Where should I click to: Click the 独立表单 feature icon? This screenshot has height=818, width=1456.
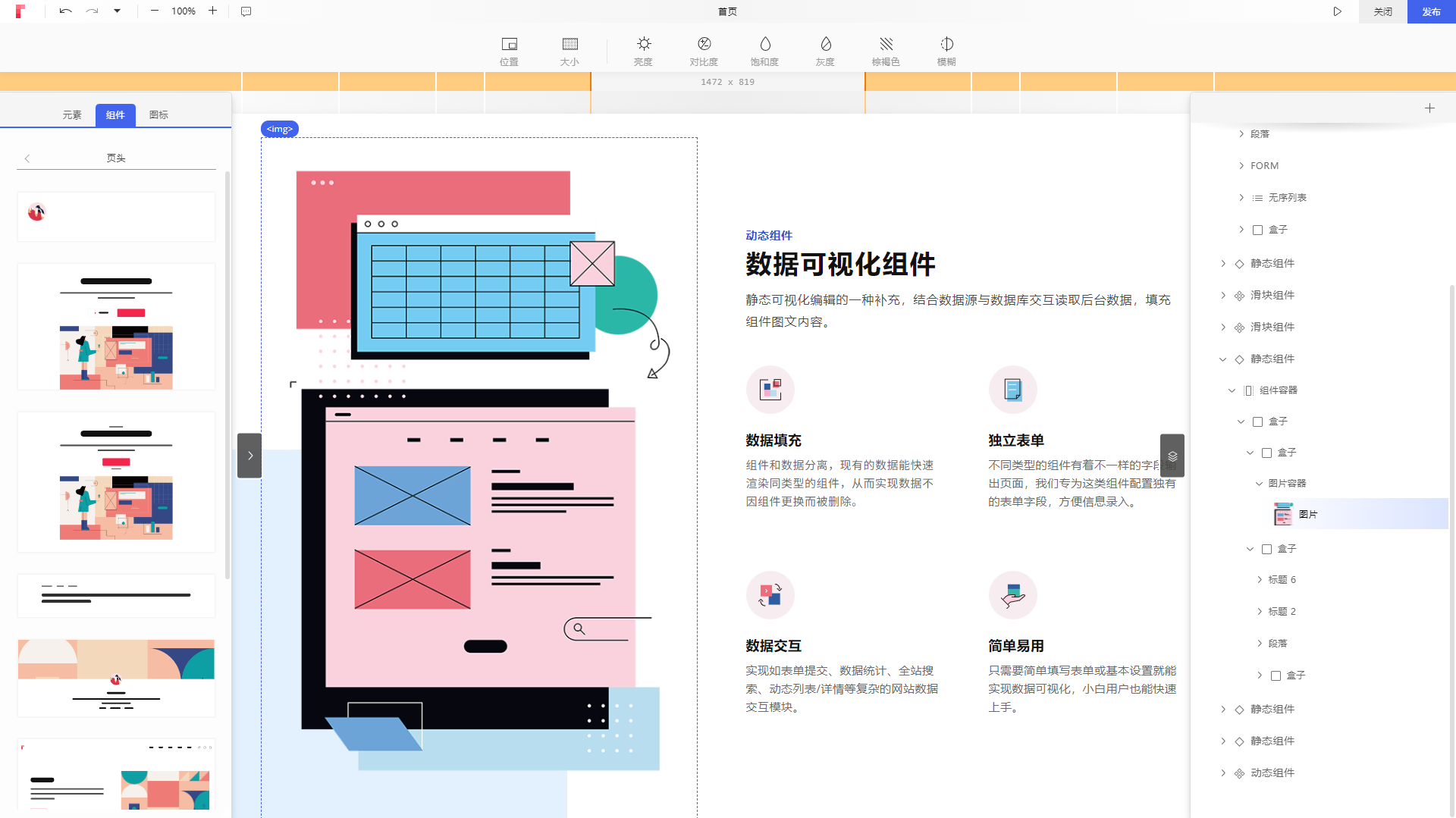coord(1013,390)
